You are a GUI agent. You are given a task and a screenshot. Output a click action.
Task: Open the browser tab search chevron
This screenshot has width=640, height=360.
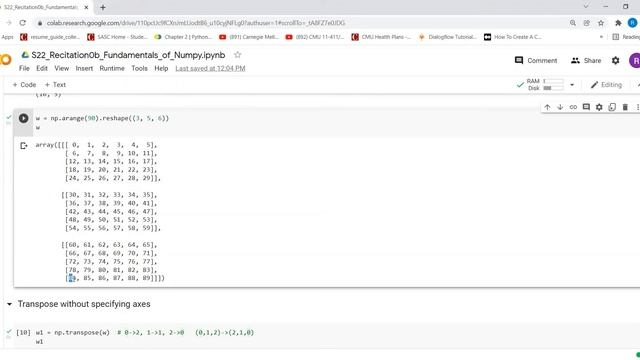coord(586,7)
